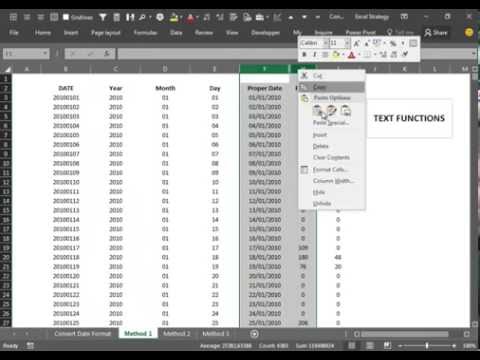
Task: Switch to Page Layout view icon in status bar
Action: click(x=370, y=346)
